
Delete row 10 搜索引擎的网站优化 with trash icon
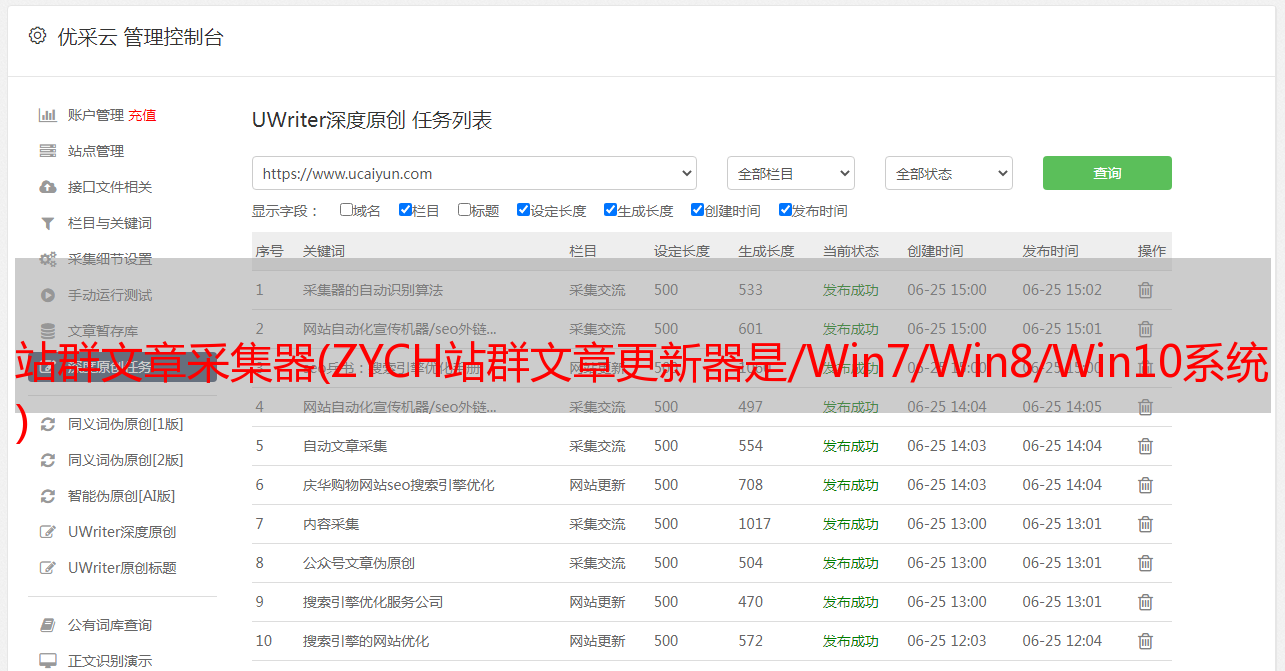(x=1145, y=641)
